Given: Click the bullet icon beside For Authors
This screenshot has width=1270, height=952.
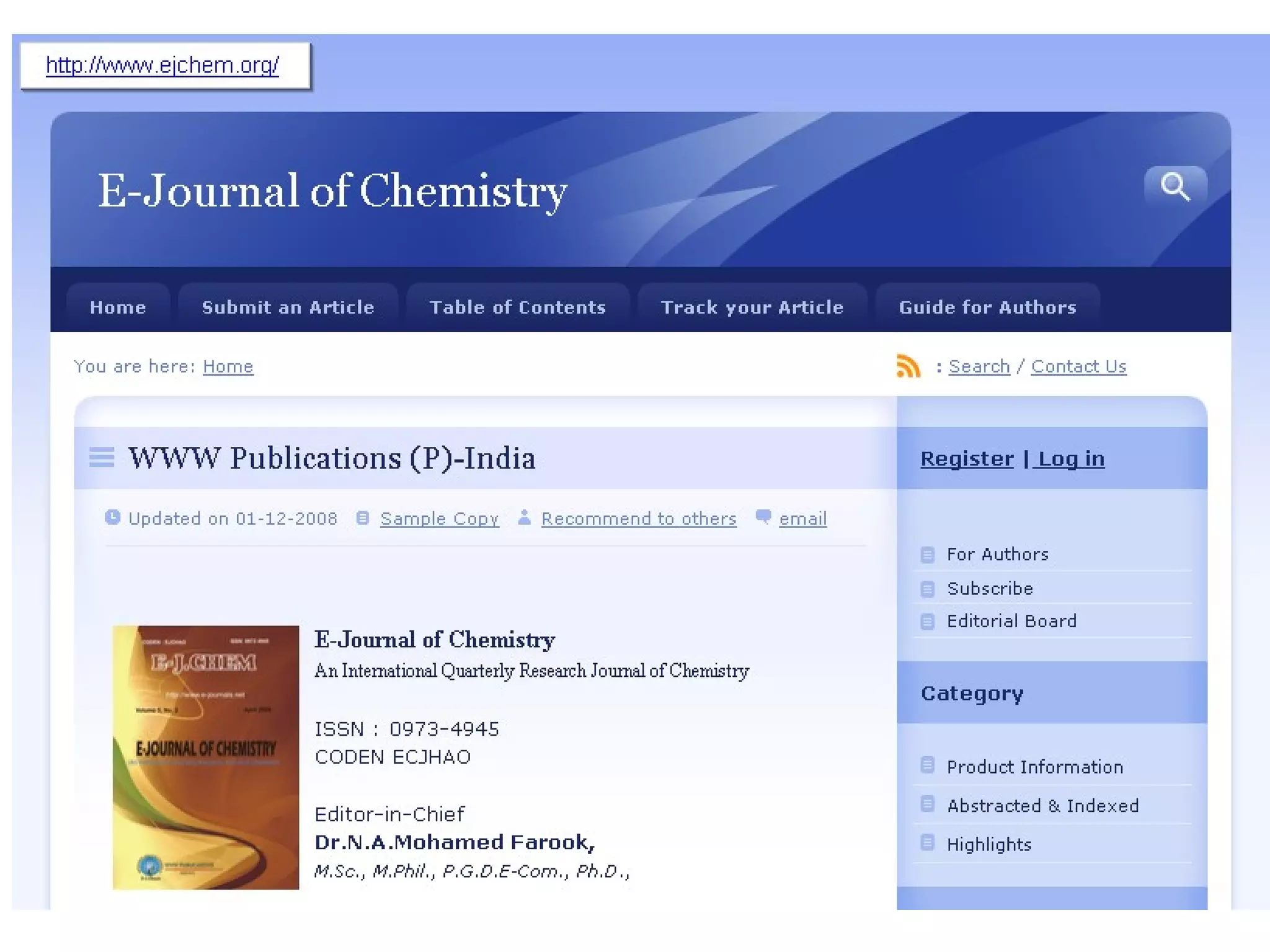Looking at the screenshot, I should point(927,554).
